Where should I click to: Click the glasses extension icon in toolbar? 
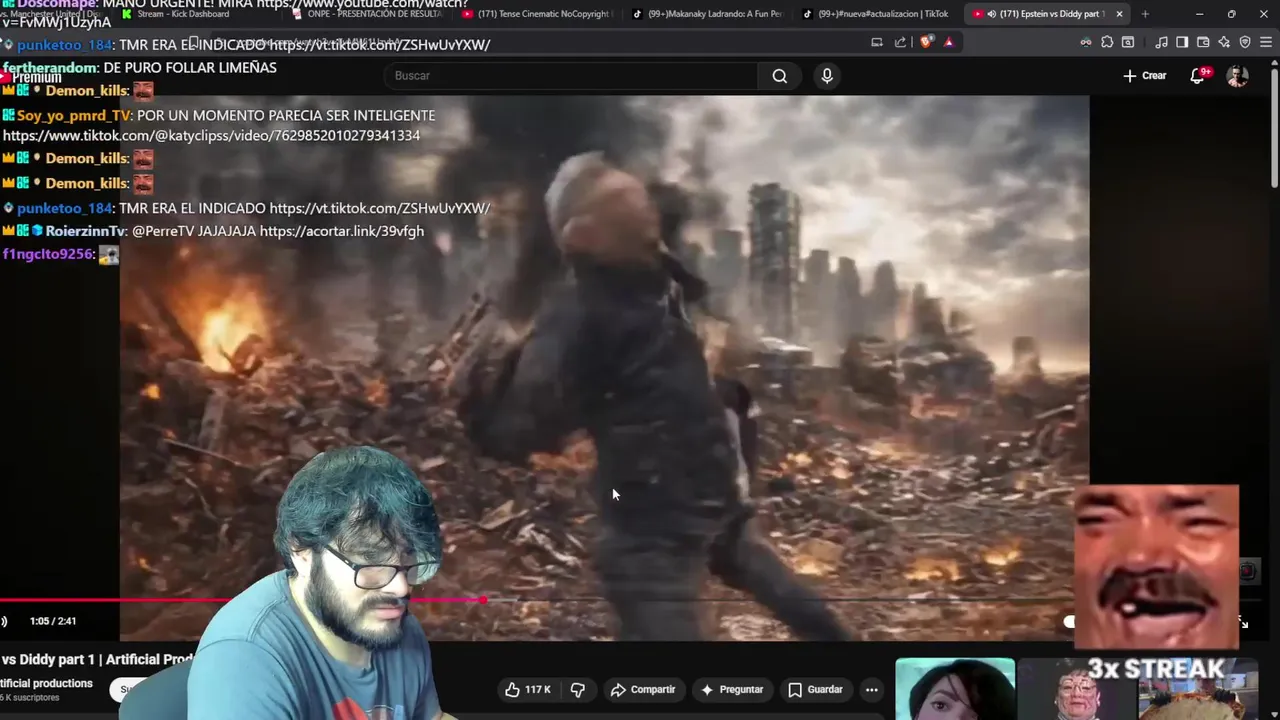click(1086, 42)
